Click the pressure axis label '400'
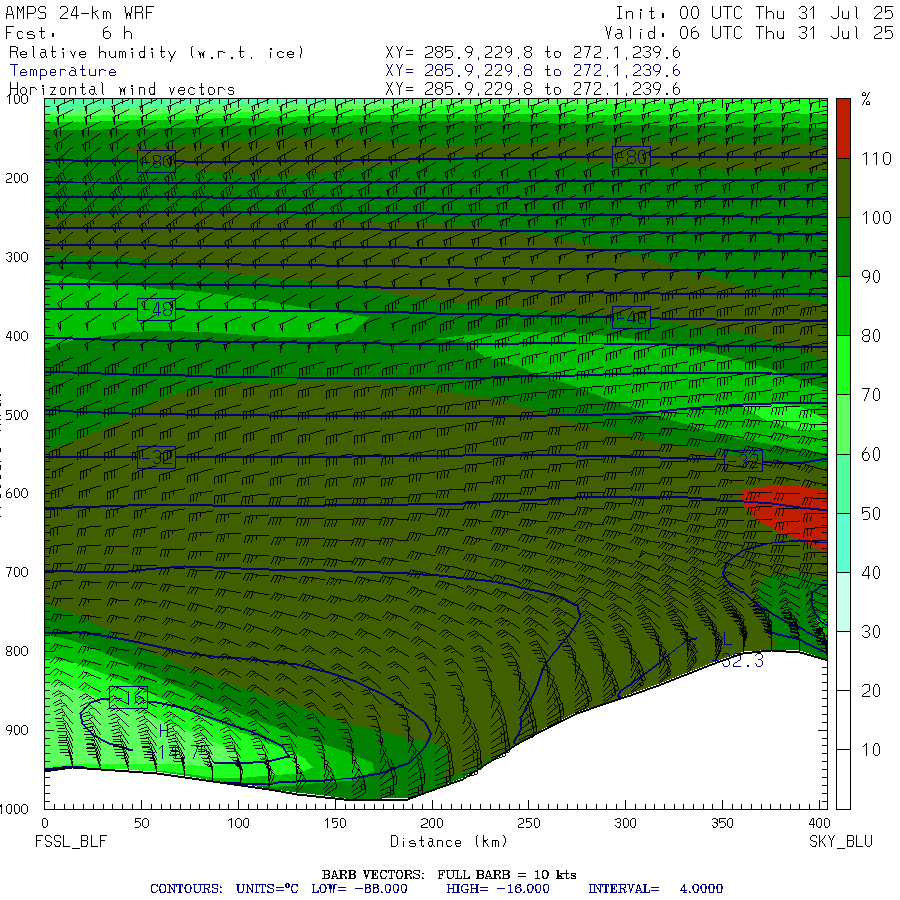 (x=17, y=336)
